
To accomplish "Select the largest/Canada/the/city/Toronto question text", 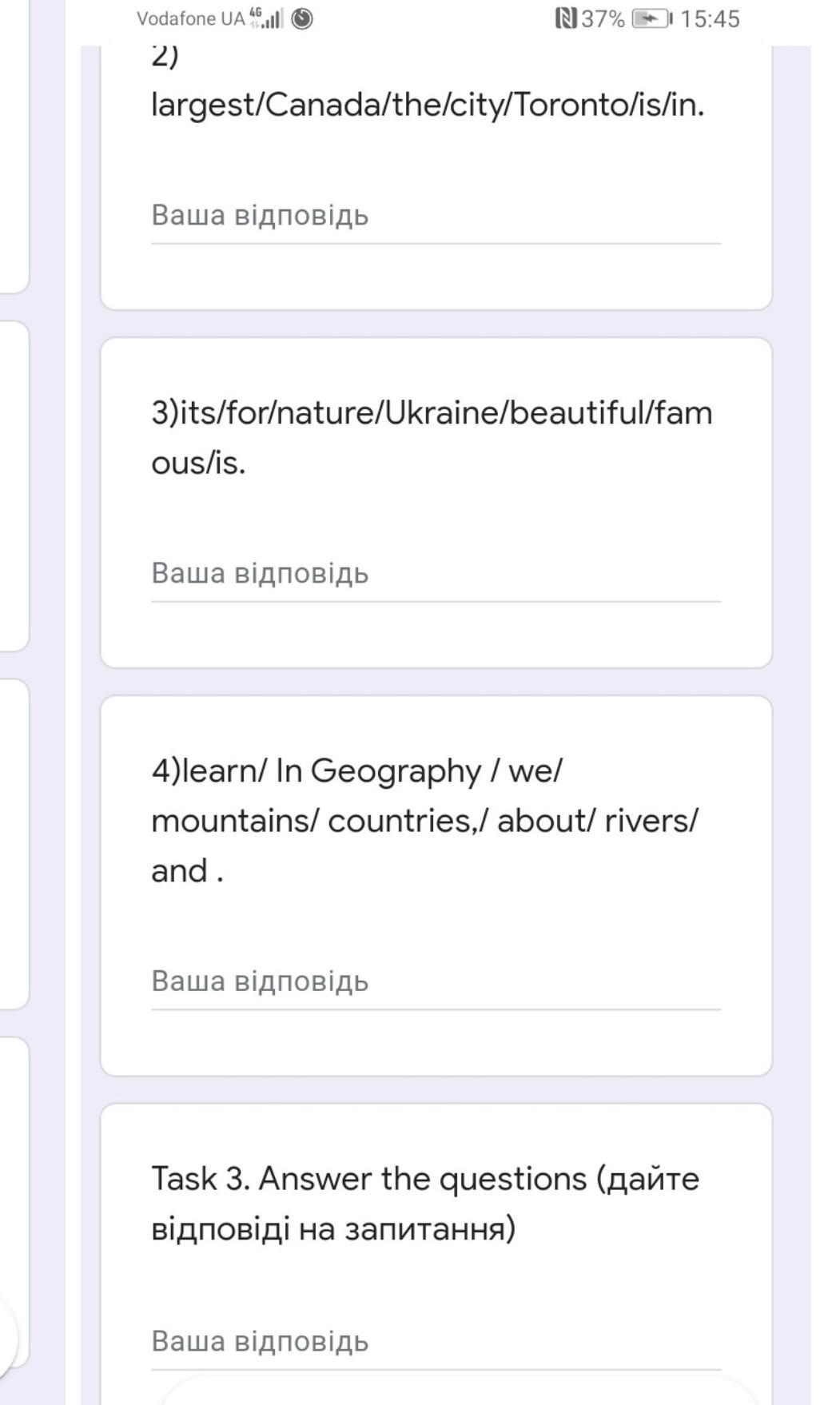I will point(428,105).
